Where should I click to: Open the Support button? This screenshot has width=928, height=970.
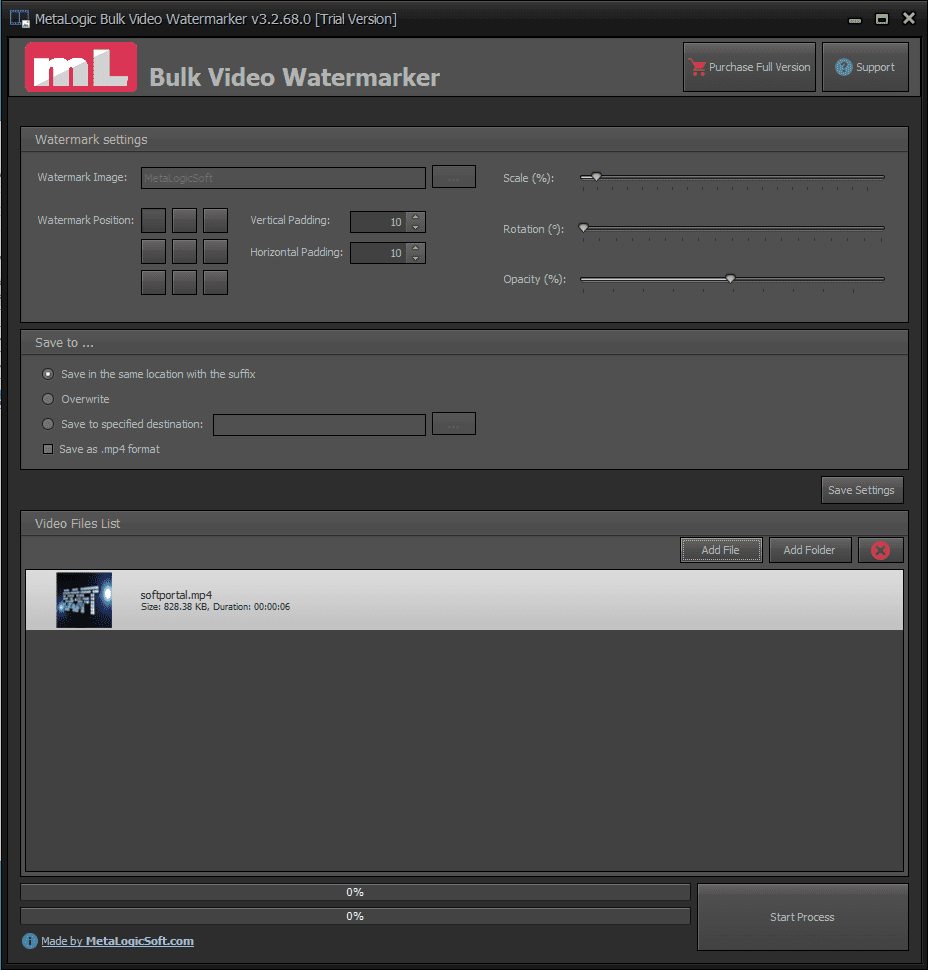click(865, 67)
